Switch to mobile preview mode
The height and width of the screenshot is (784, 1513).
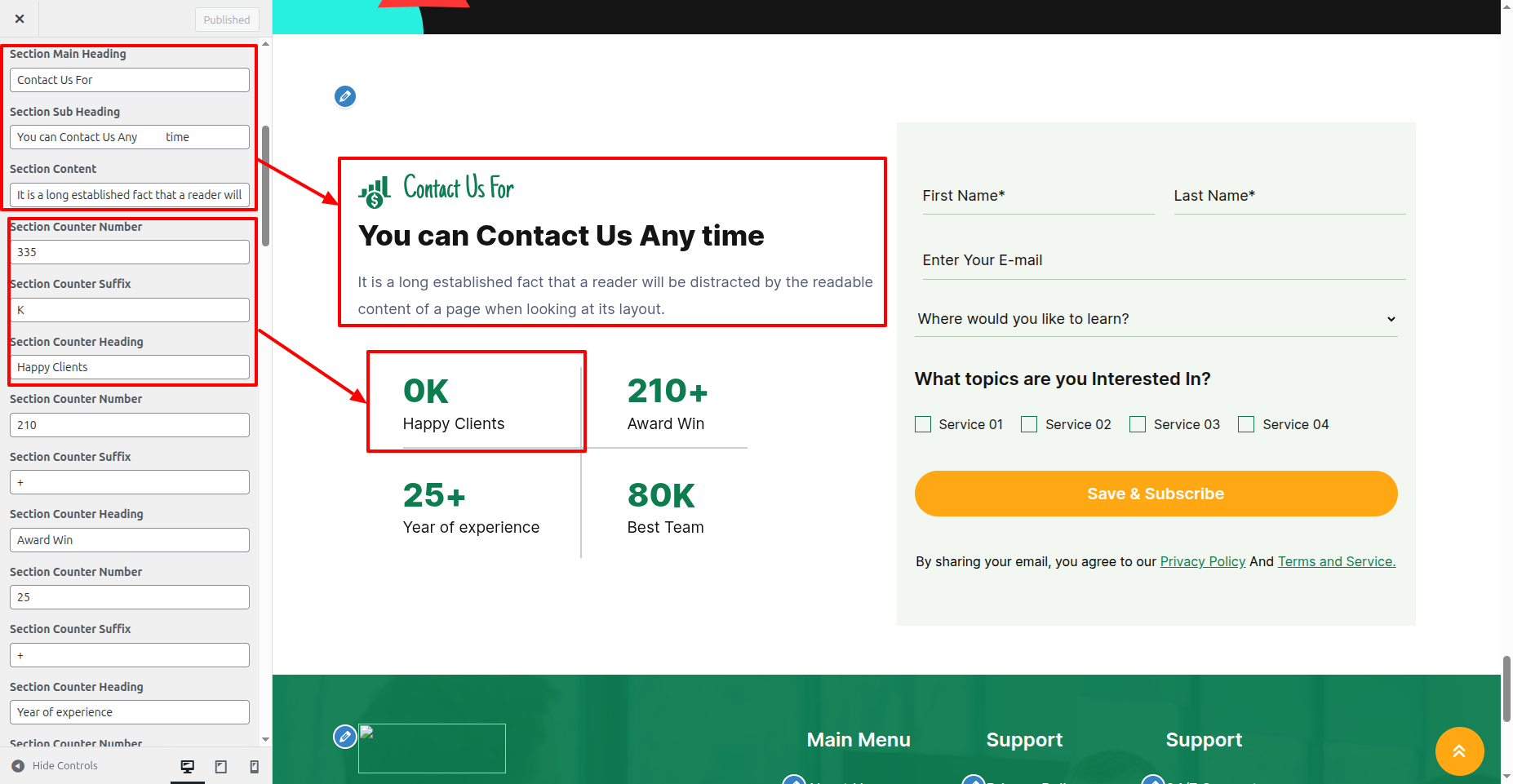[x=255, y=766]
